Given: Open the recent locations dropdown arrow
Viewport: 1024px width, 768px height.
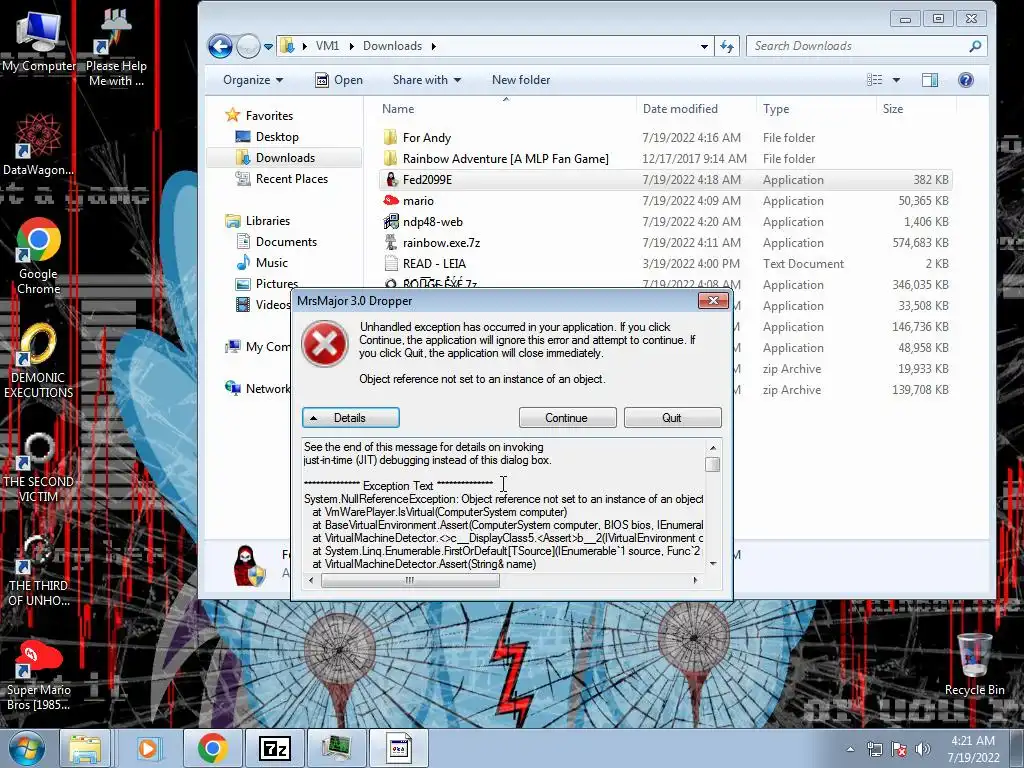Looking at the screenshot, I should (268, 47).
